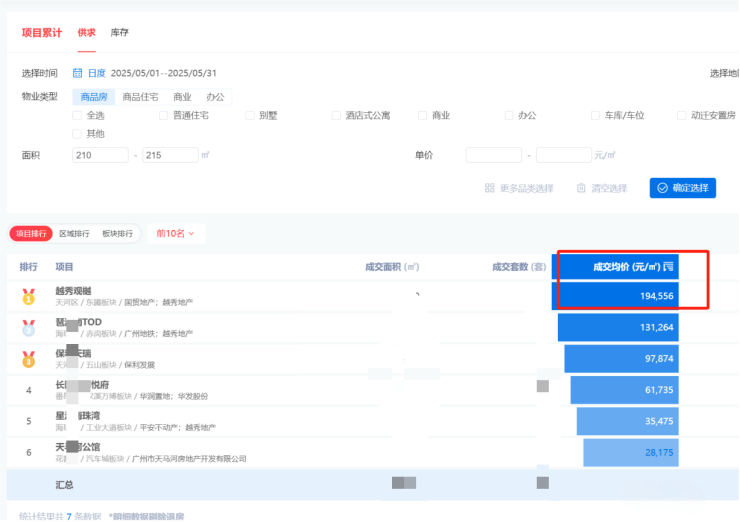Click the sort icon in 成交均价 header
Viewport: 740px width, 522px height.
pyautogui.click(x=670, y=267)
